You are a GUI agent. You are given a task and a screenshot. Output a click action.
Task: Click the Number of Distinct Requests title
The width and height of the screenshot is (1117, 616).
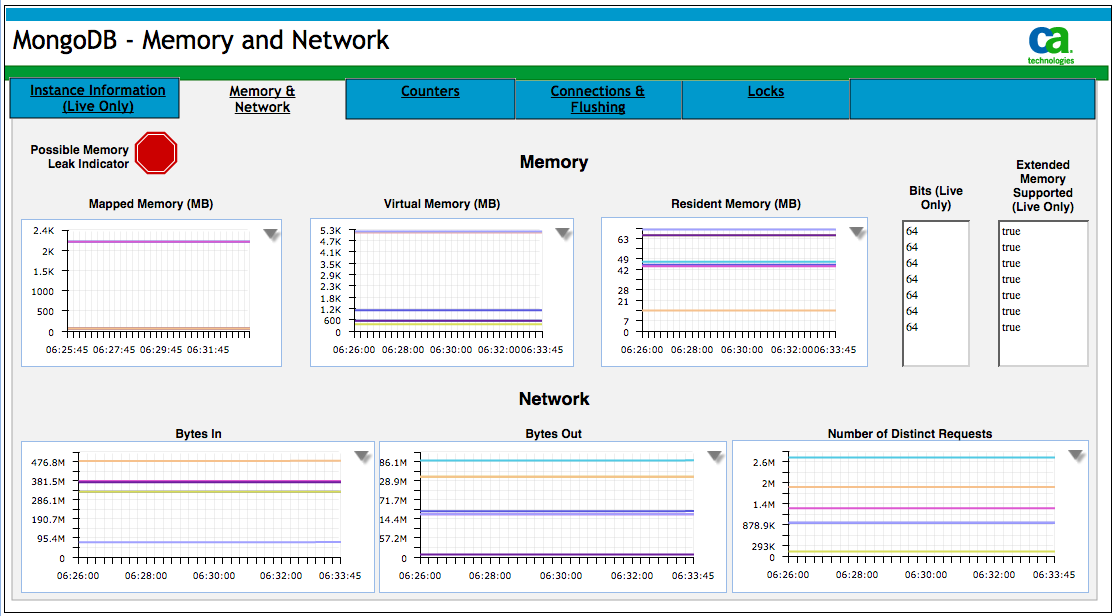click(x=910, y=434)
